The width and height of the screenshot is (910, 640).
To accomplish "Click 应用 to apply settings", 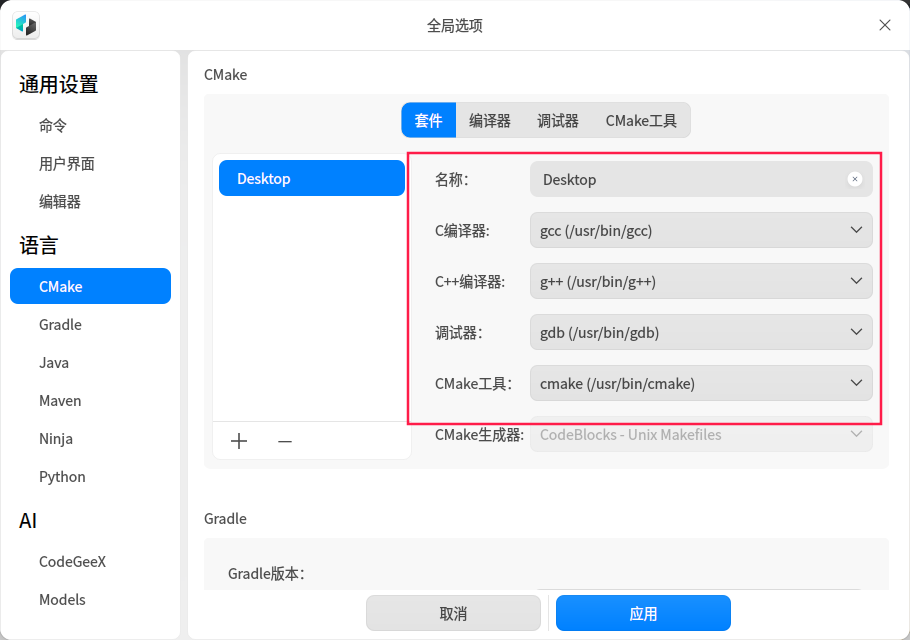I will [x=643, y=613].
